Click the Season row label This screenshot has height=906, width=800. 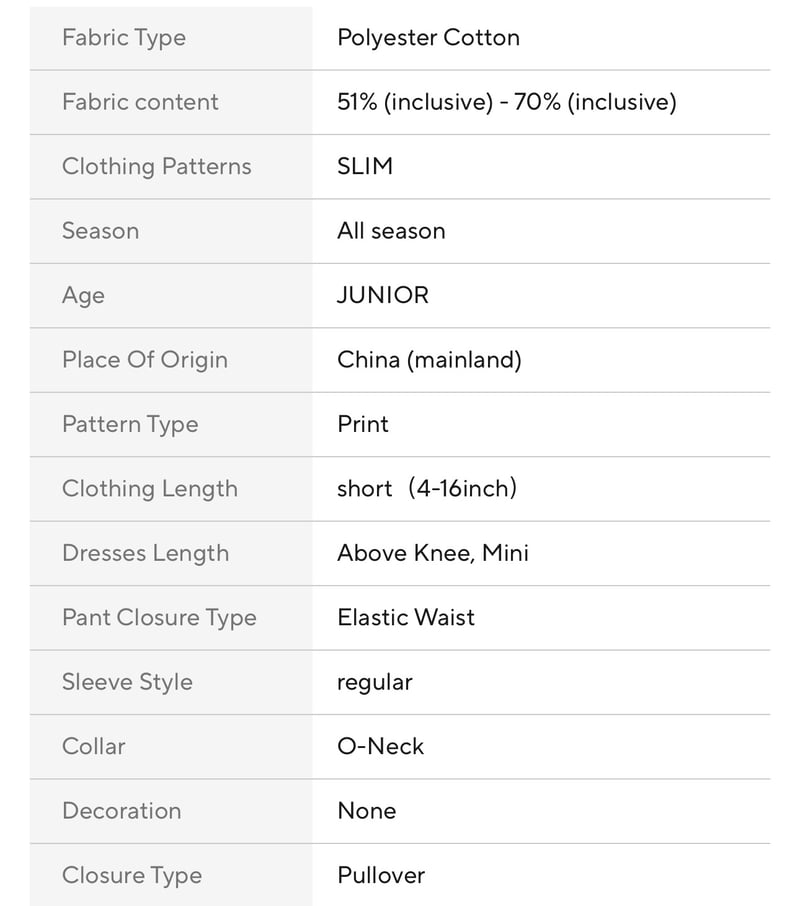(x=101, y=231)
